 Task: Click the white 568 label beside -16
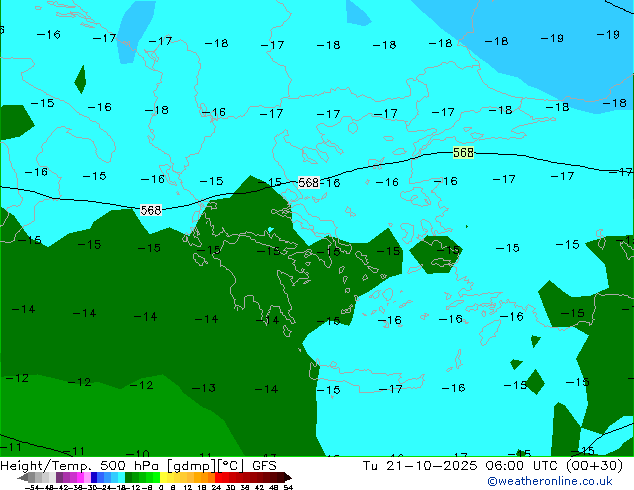309,183
